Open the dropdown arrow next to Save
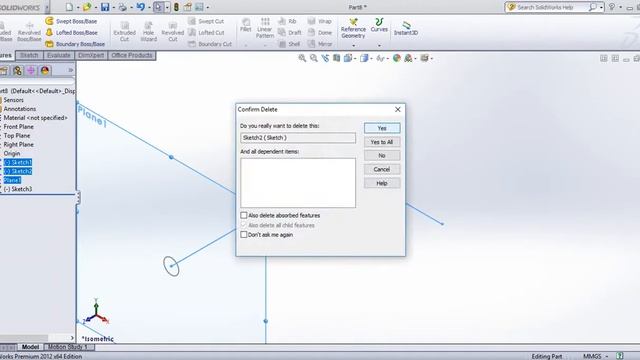Image resolution: width=640 pixels, height=360 pixels. pyautogui.click(x=113, y=7)
